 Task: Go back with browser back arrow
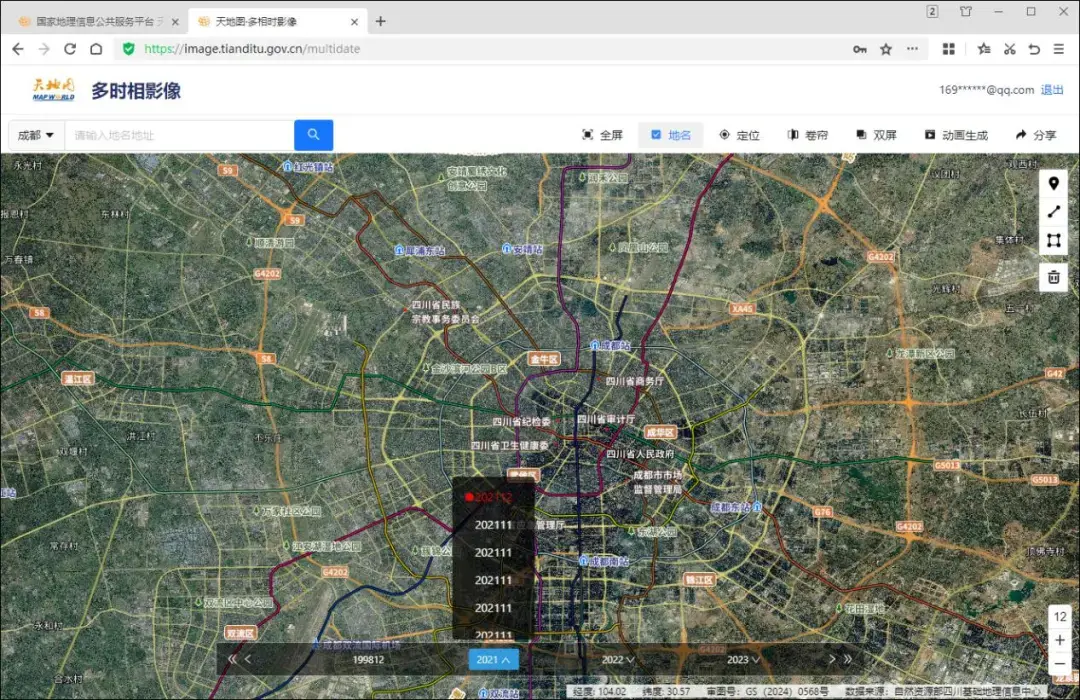18,49
